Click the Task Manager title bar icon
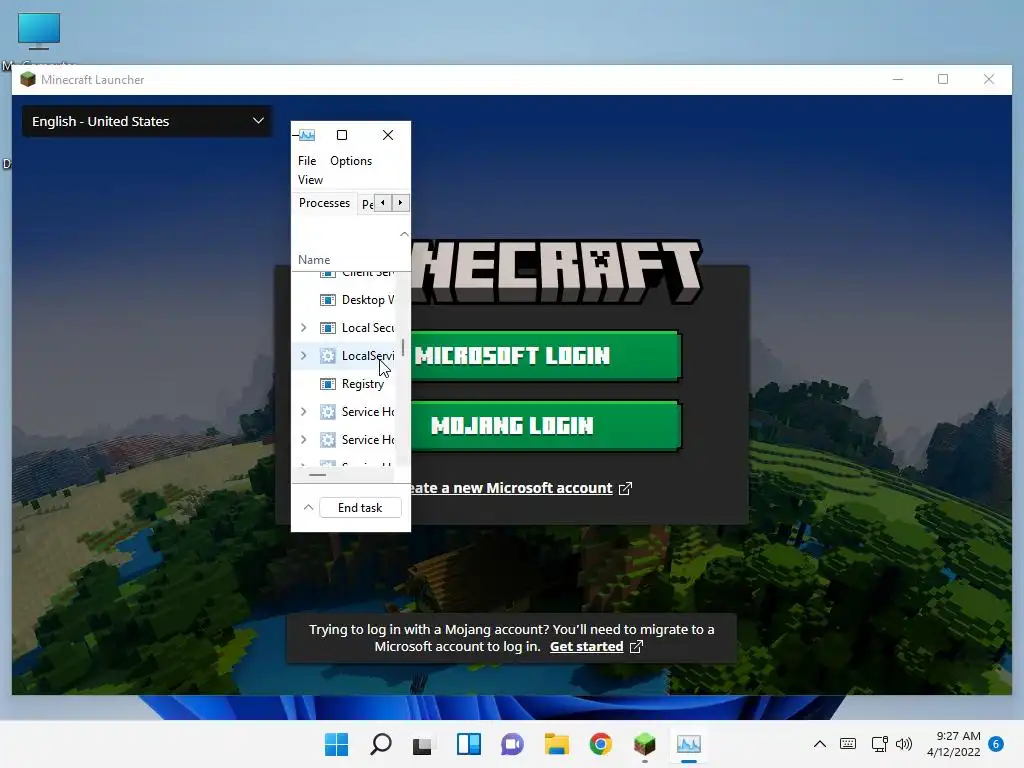The width and height of the screenshot is (1024, 768). pyautogui.click(x=308, y=135)
